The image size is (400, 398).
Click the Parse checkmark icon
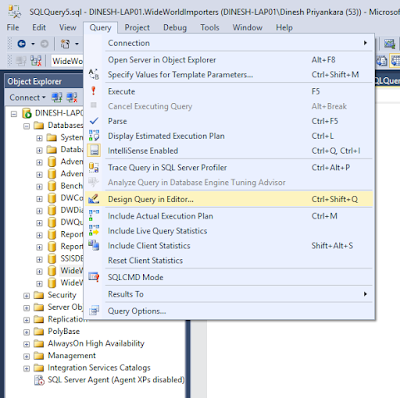coord(94,121)
